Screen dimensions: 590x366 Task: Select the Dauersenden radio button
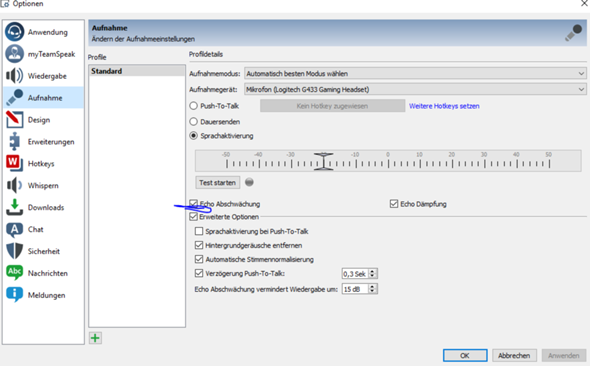point(193,121)
